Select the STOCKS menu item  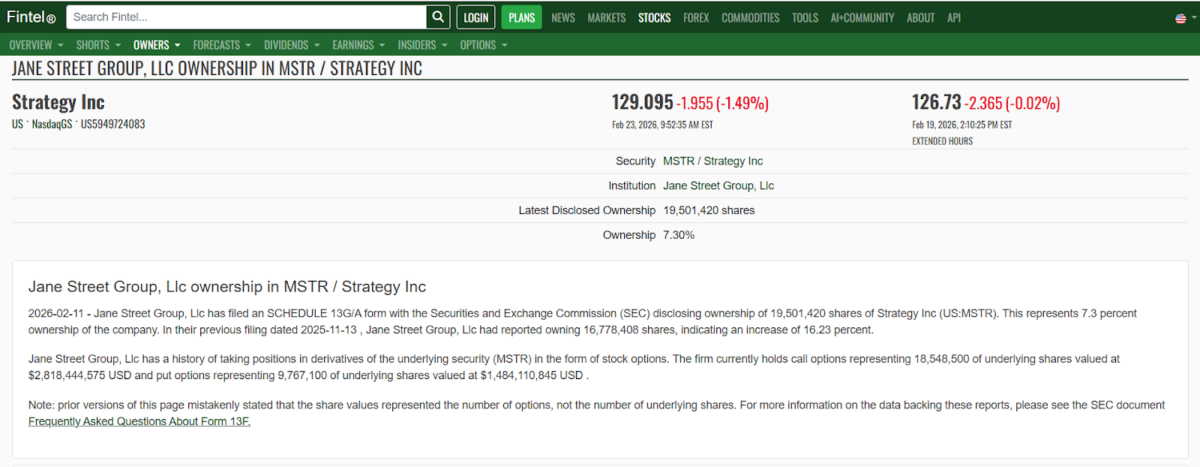point(655,18)
